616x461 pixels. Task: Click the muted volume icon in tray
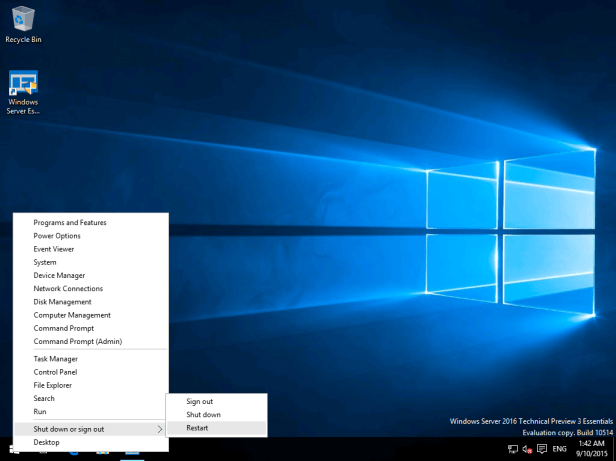tap(526, 449)
